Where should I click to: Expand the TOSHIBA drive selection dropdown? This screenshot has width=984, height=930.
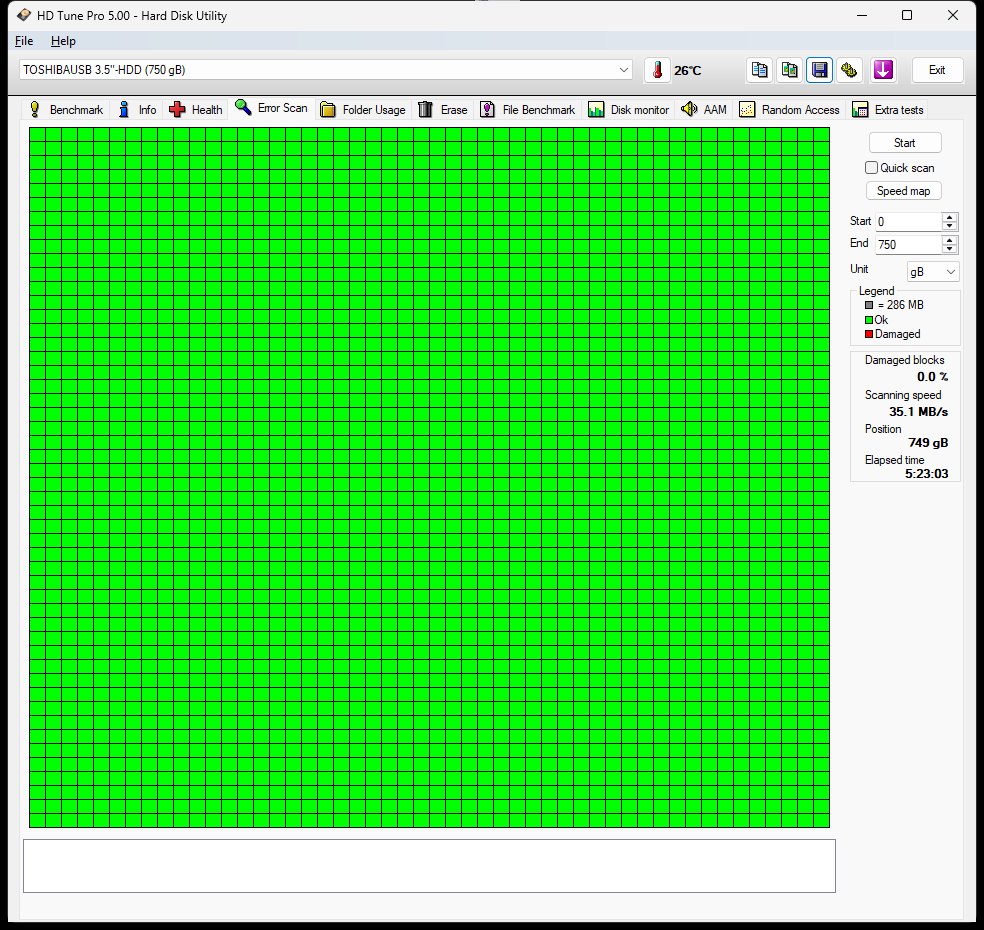[625, 70]
